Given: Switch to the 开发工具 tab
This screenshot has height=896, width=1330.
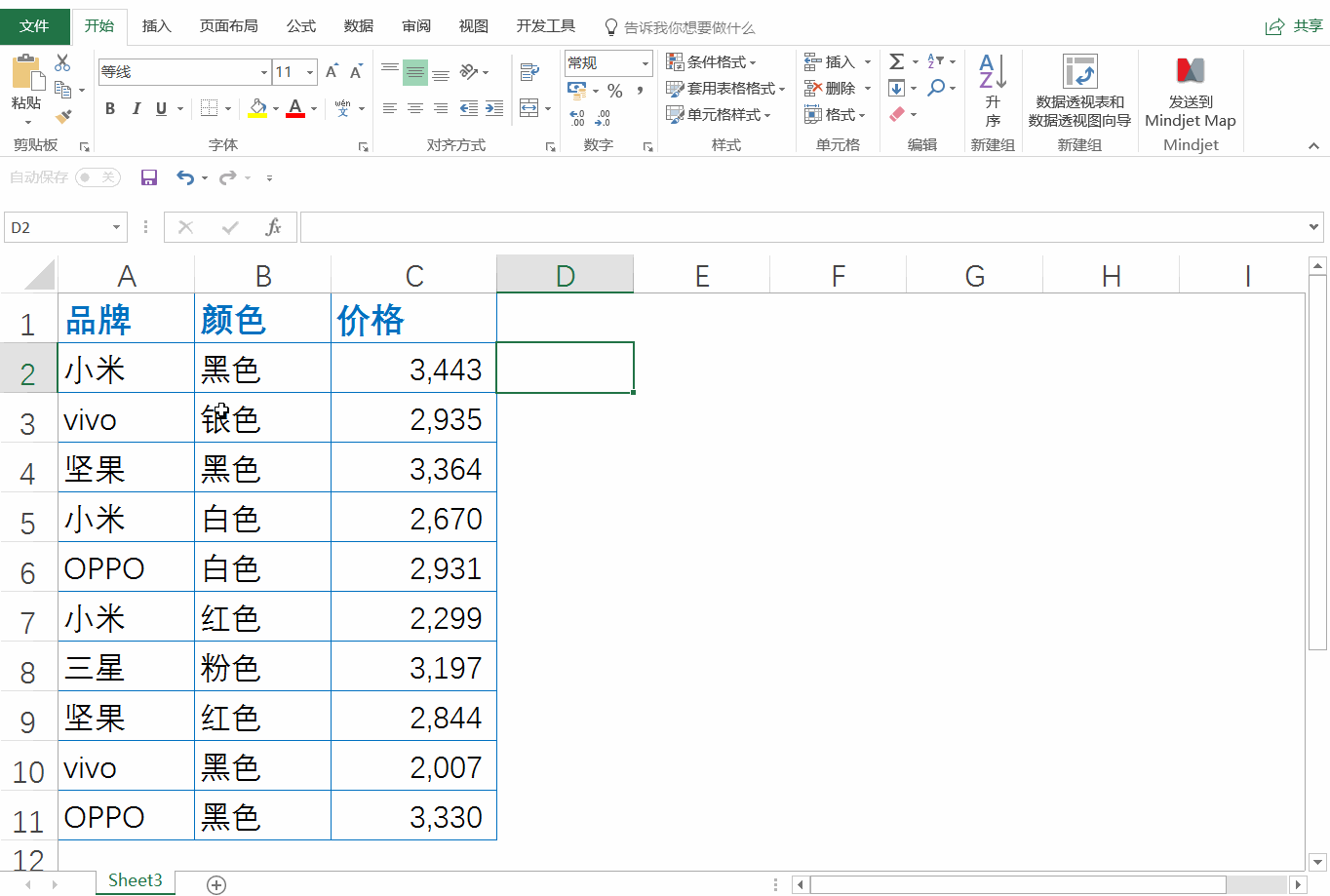Looking at the screenshot, I should [x=546, y=26].
